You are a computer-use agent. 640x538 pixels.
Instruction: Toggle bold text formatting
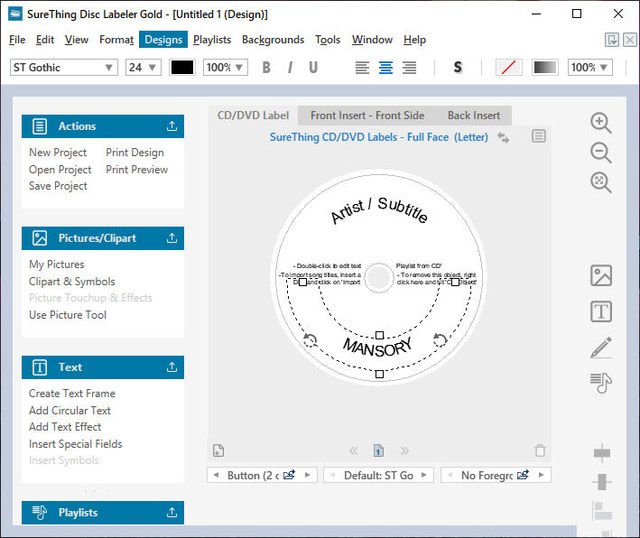pyautogui.click(x=266, y=68)
